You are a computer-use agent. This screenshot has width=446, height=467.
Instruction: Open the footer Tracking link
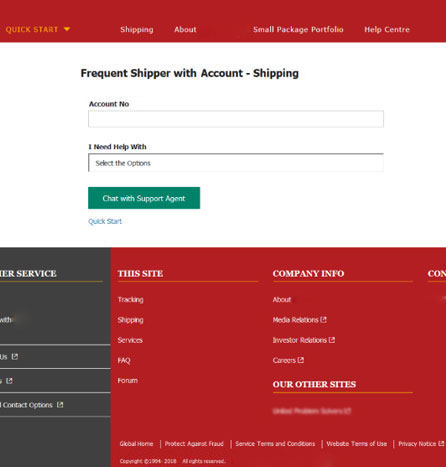tap(130, 300)
